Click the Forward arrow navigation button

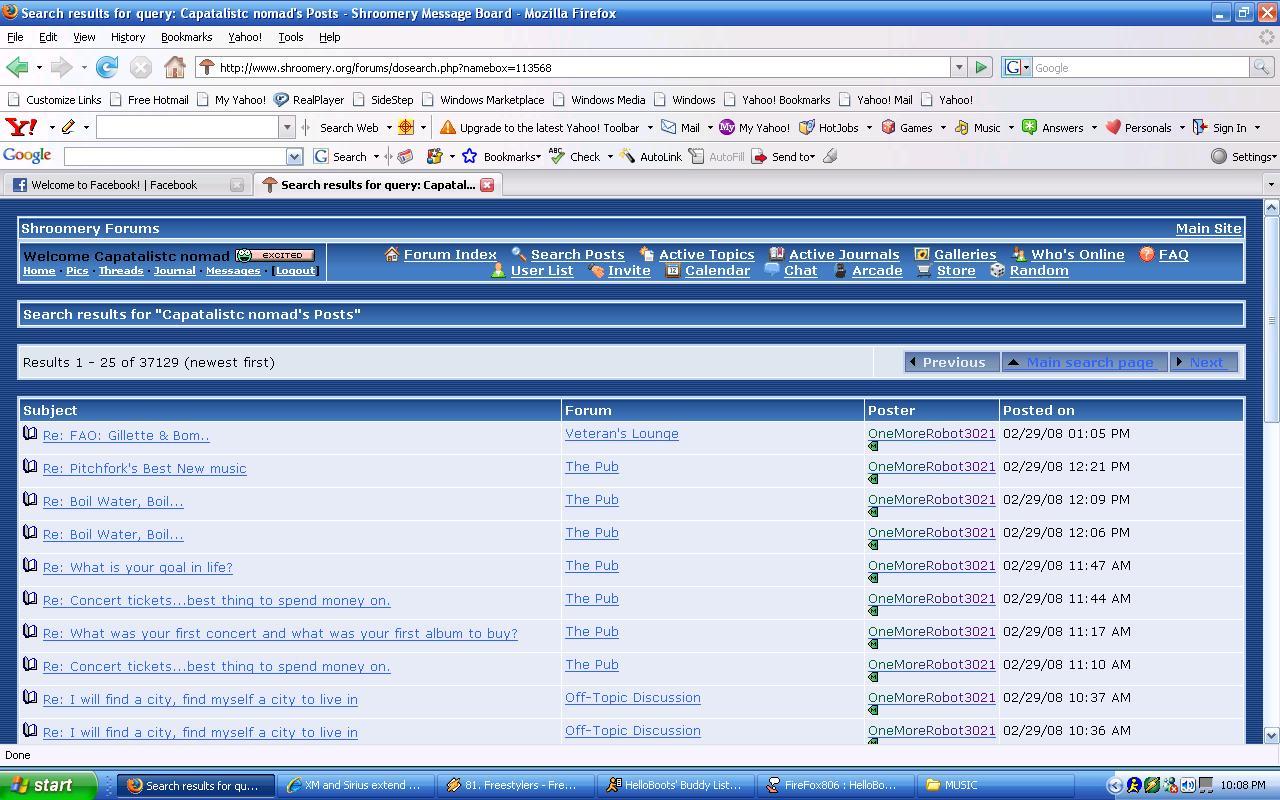point(61,67)
